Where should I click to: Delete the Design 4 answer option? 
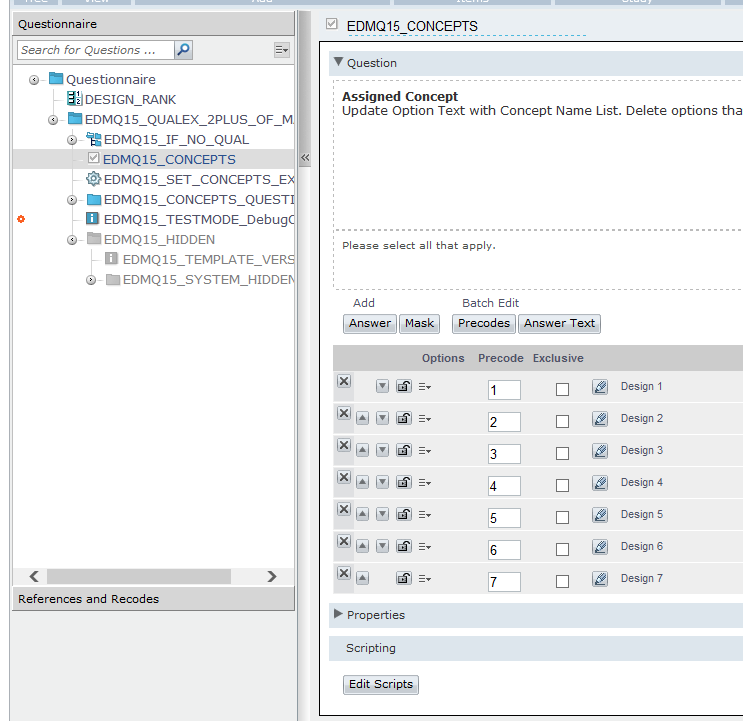coord(344,477)
